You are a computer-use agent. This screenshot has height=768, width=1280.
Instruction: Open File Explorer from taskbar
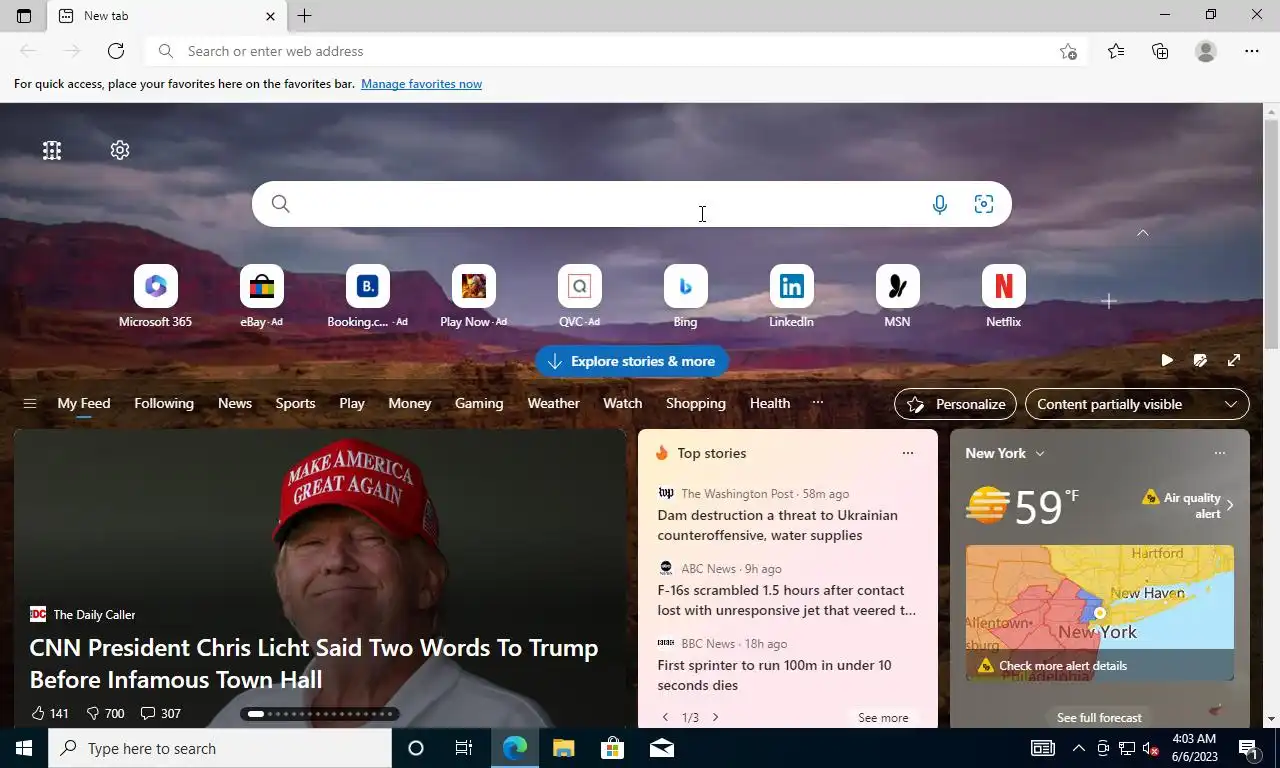coord(563,748)
